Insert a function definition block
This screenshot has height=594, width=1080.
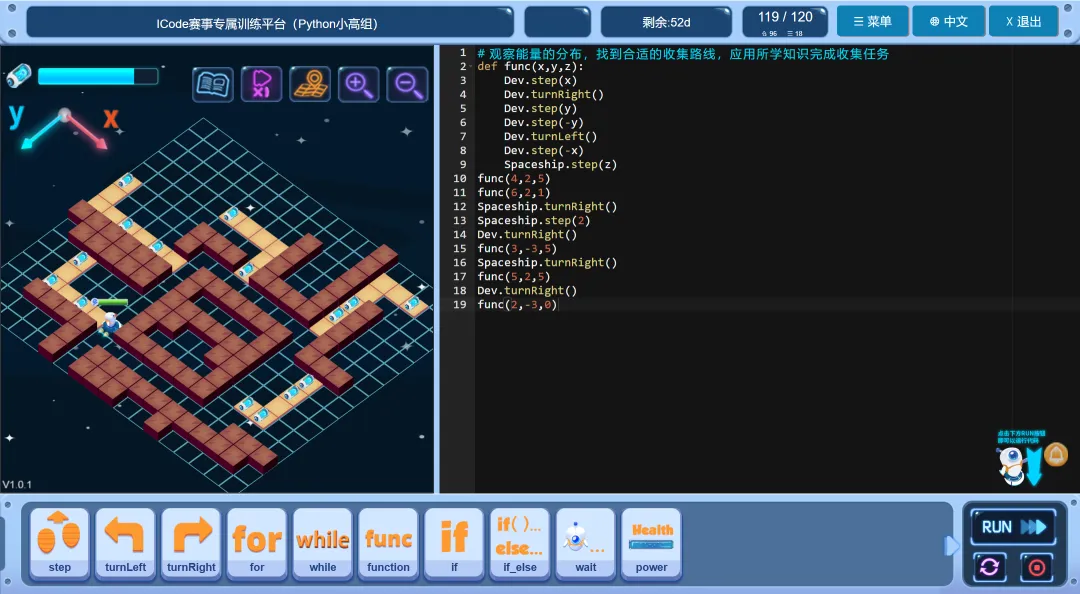point(388,543)
